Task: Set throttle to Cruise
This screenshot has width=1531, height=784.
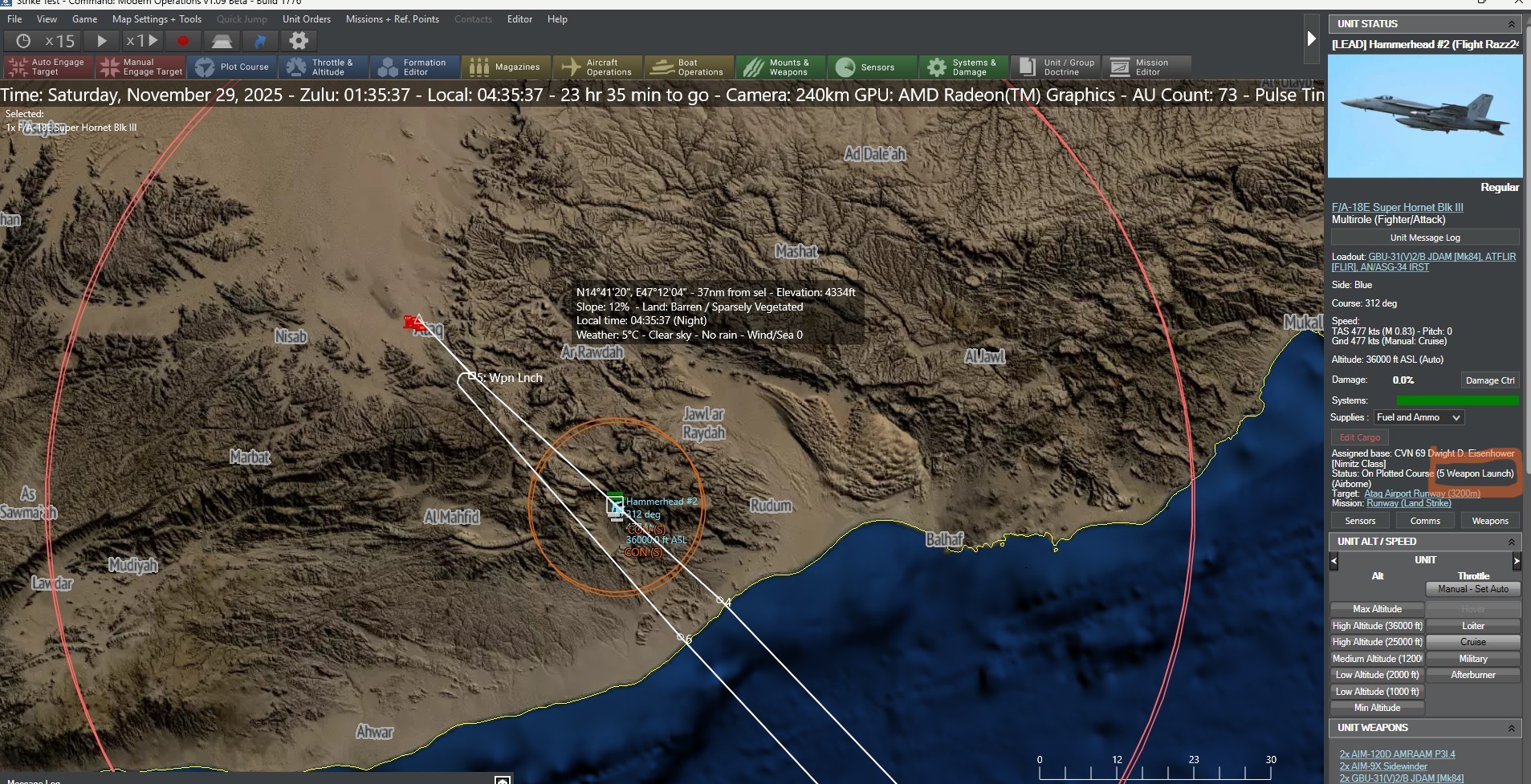Action: (x=1473, y=642)
